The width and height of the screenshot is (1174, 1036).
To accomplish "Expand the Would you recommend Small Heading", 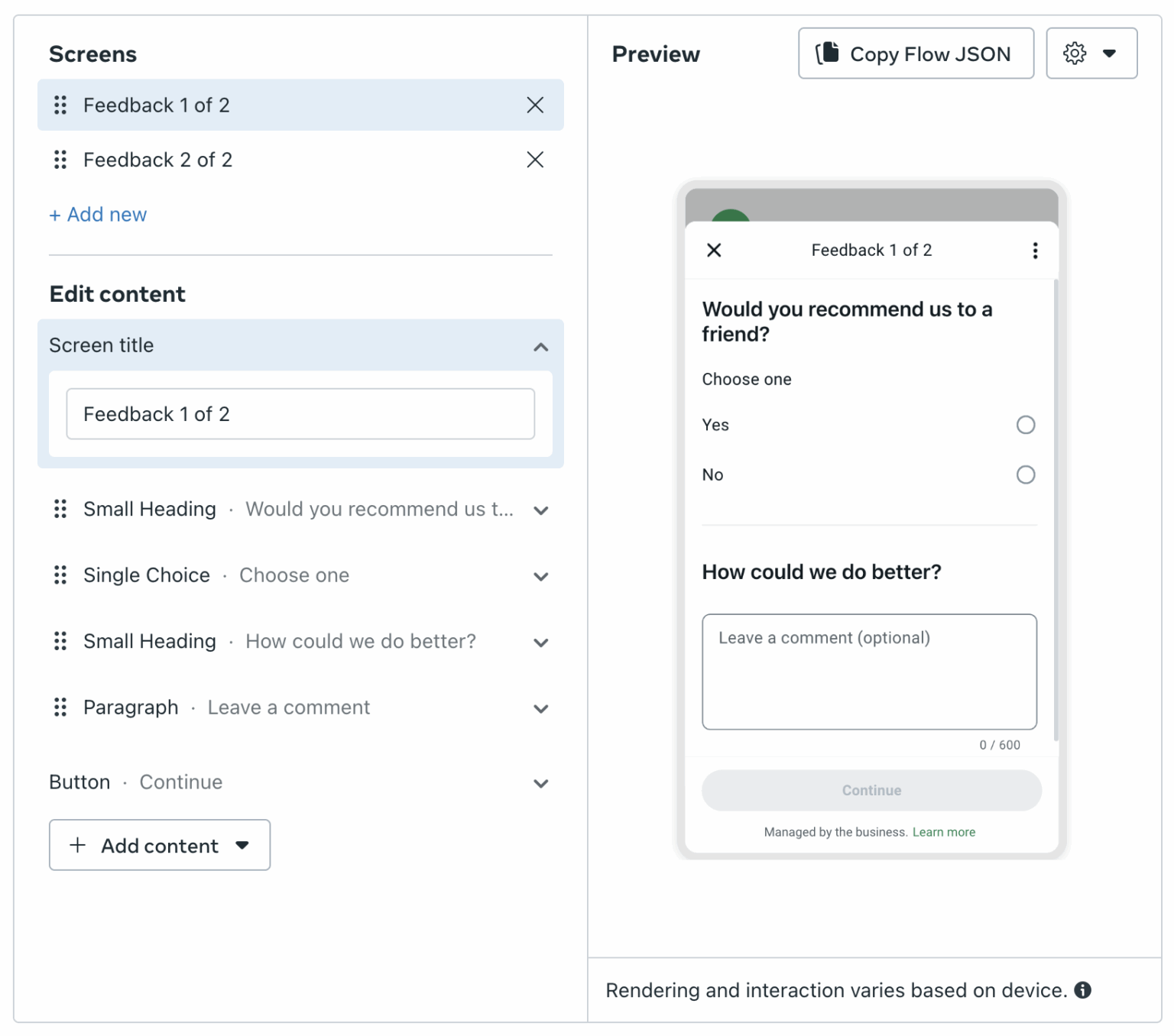I will [x=541, y=510].
